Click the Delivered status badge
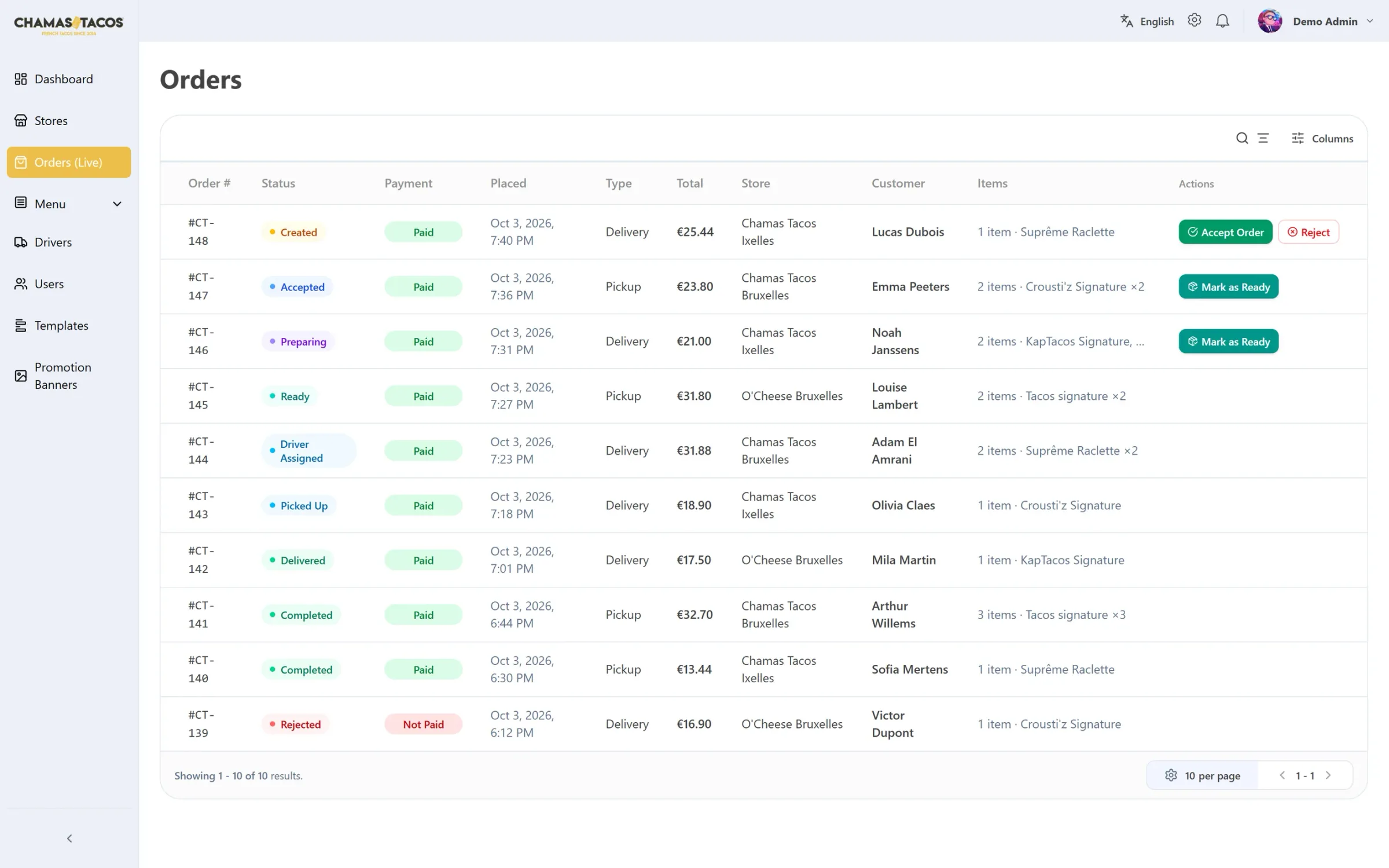This screenshot has width=1389, height=868. [x=297, y=560]
